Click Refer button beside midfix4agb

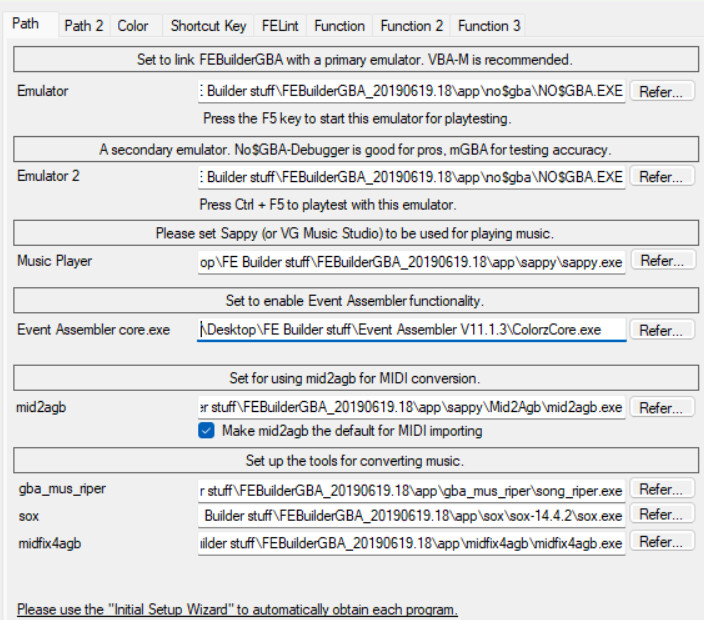[x=661, y=541]
